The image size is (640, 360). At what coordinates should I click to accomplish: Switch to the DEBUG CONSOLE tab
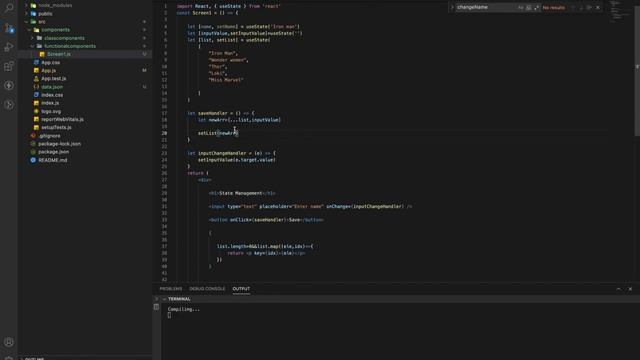[x=207, y=289]
